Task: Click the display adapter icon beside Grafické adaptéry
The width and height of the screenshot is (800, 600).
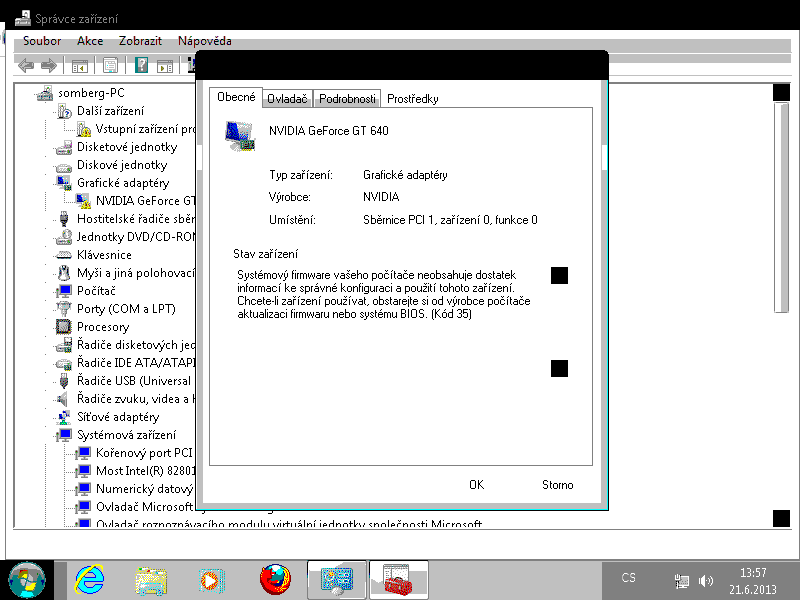Action: [64, 183]
